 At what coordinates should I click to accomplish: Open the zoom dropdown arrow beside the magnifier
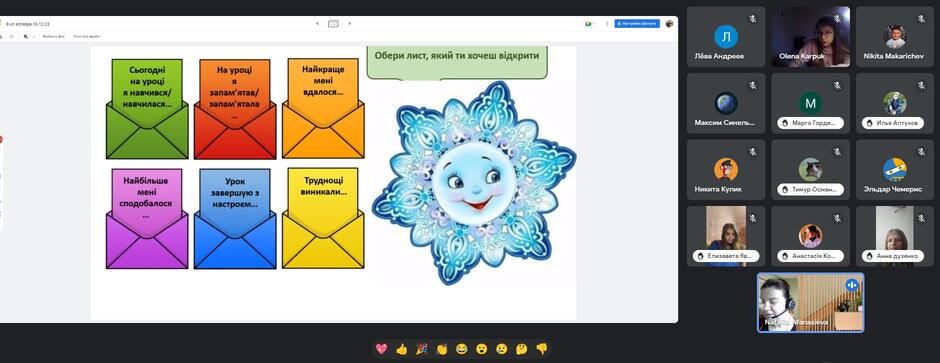pos(34,37)
